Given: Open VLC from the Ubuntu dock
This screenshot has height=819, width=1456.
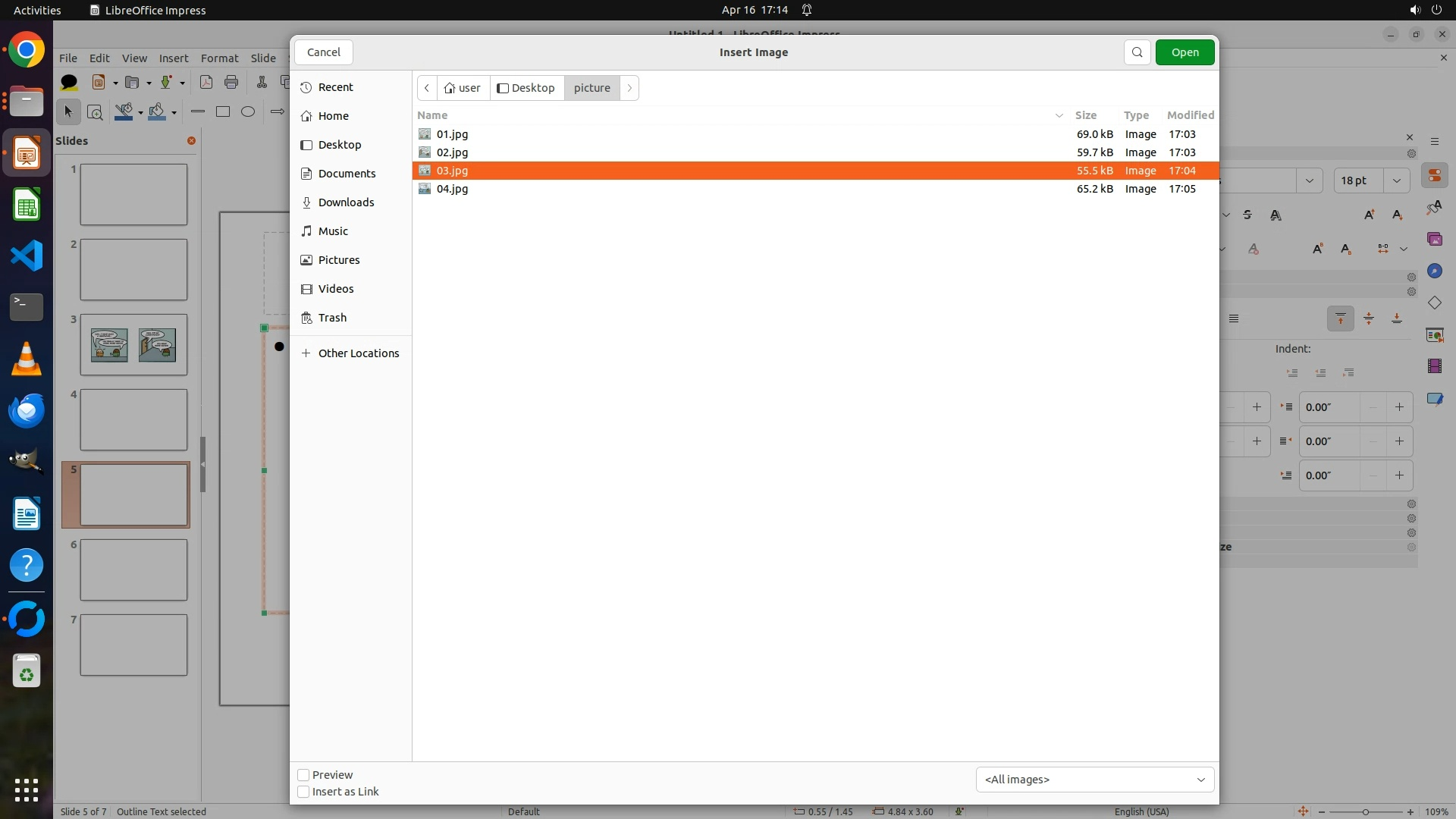Looking at the screenshot, I should 27,359.
